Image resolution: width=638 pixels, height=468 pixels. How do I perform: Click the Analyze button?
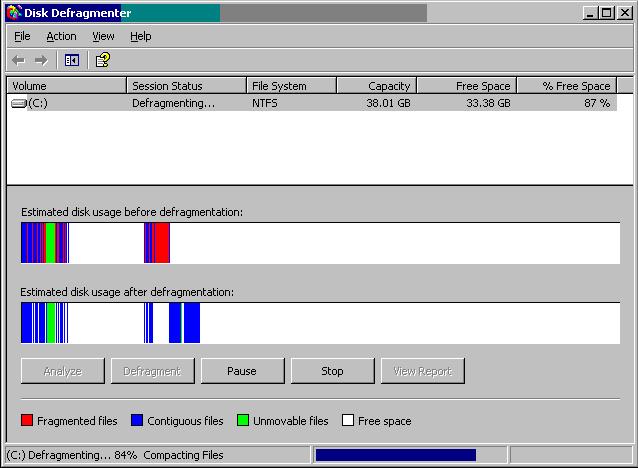click(x=63, y=371)
